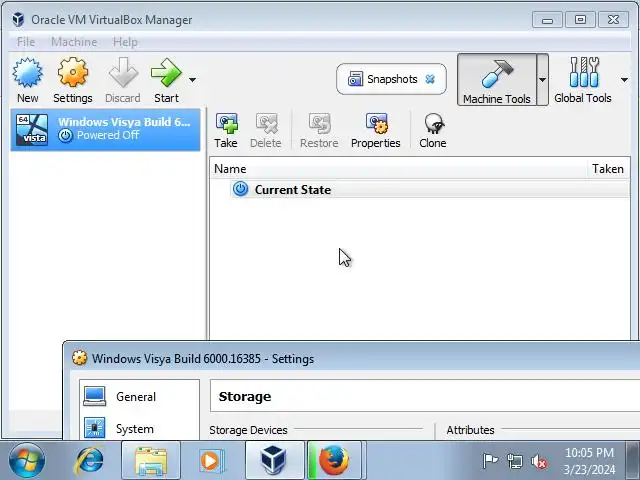Viewport: 640px width, 480px height.
Task: Select the Machine Tools button
Action: click(x=497, y=80)
